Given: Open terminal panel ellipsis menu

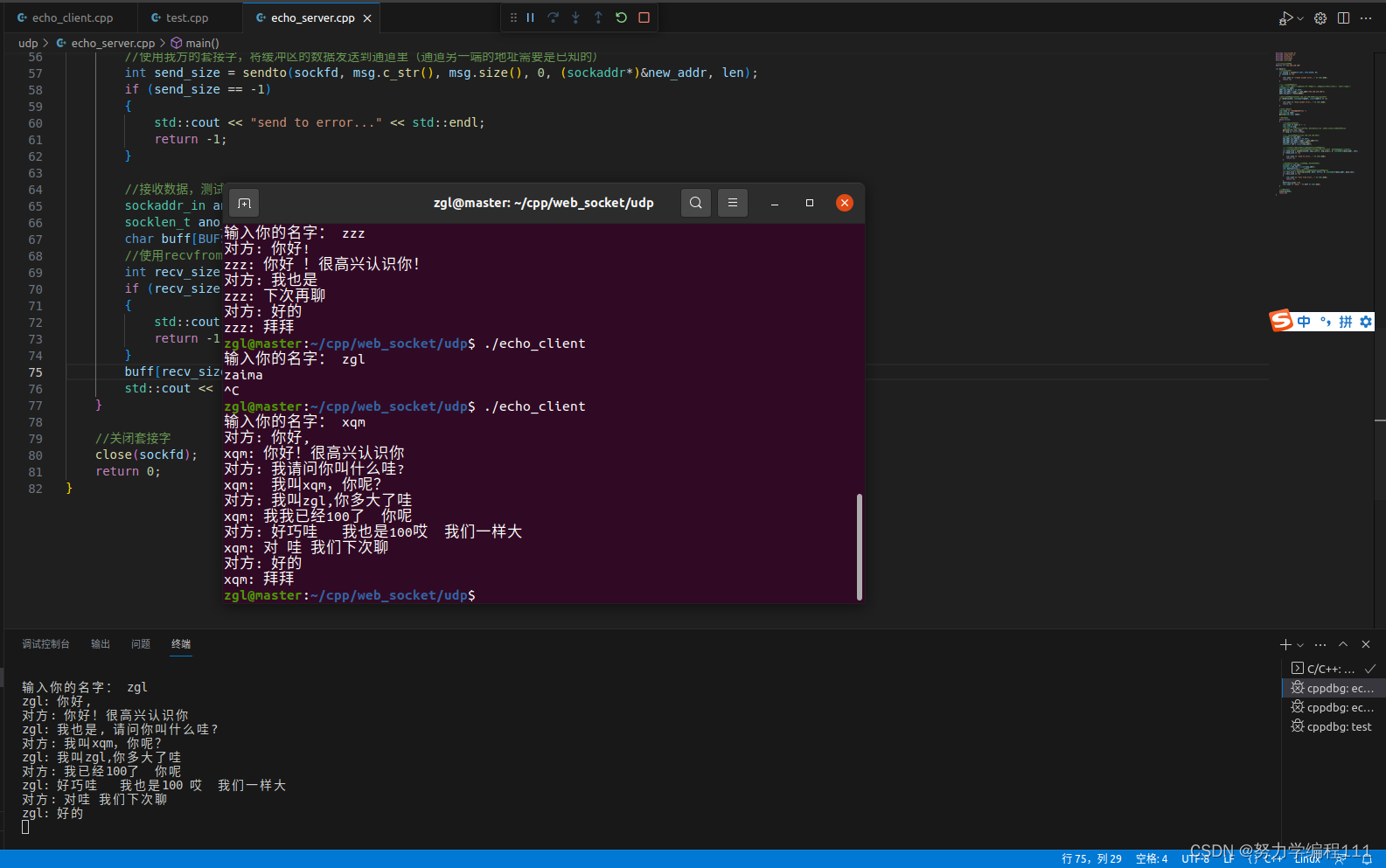Looking at the screenshot, I should 1320,645.
